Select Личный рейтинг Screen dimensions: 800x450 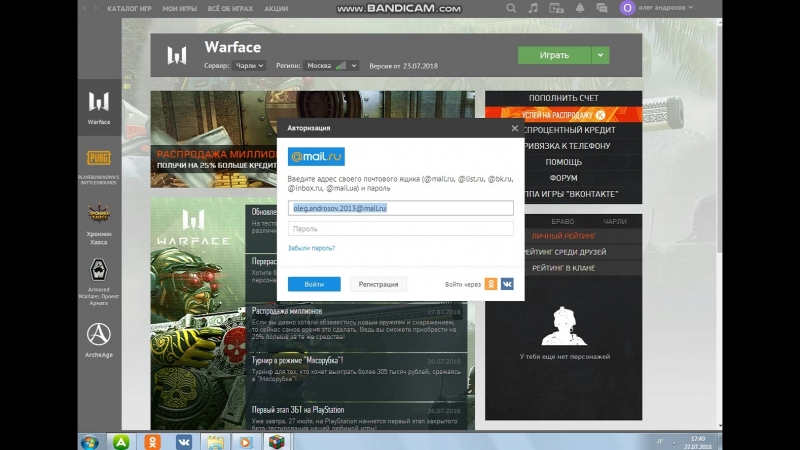[x=563, y=236]
